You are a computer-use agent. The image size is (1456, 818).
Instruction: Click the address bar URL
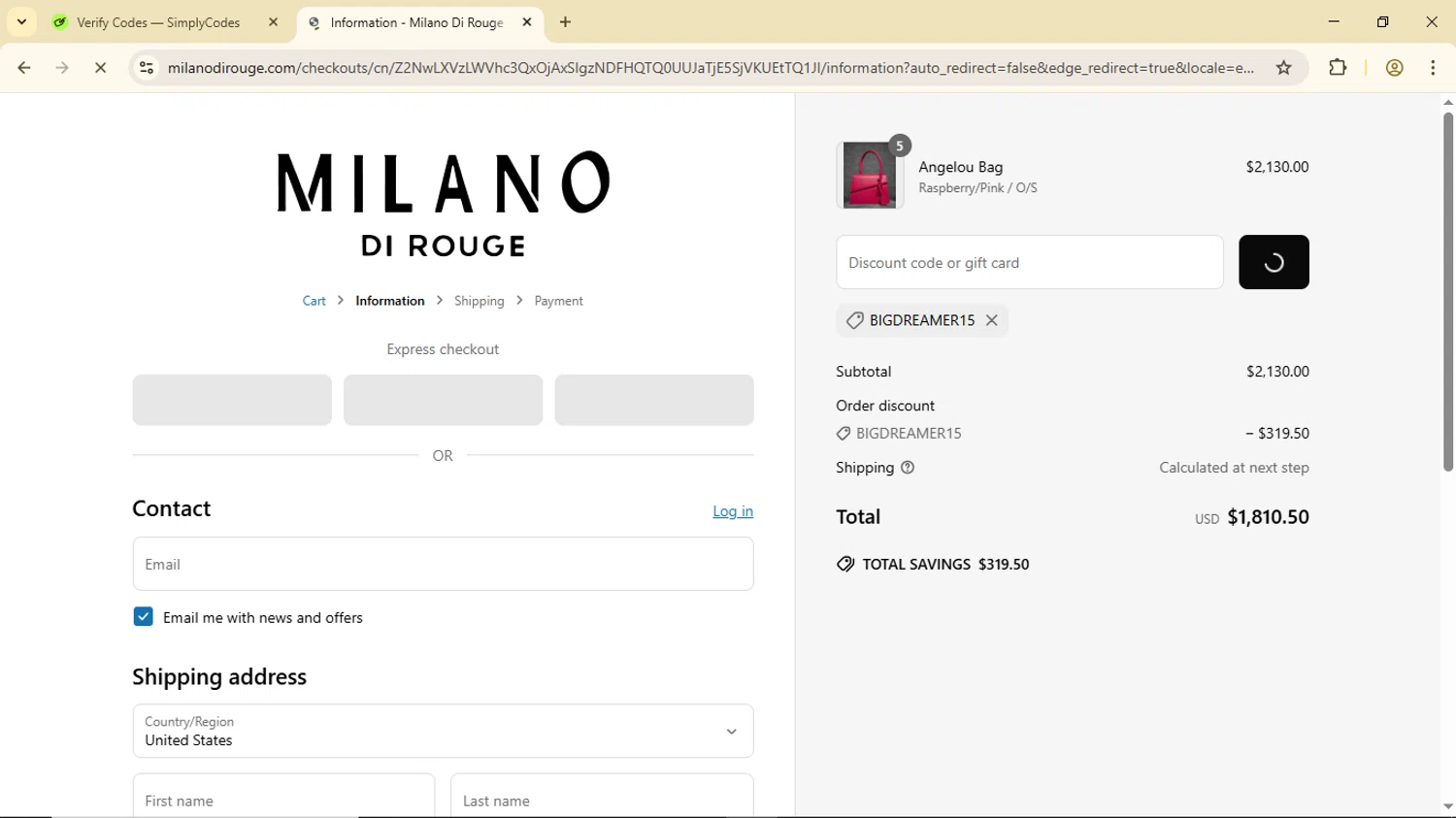point(711,68)
